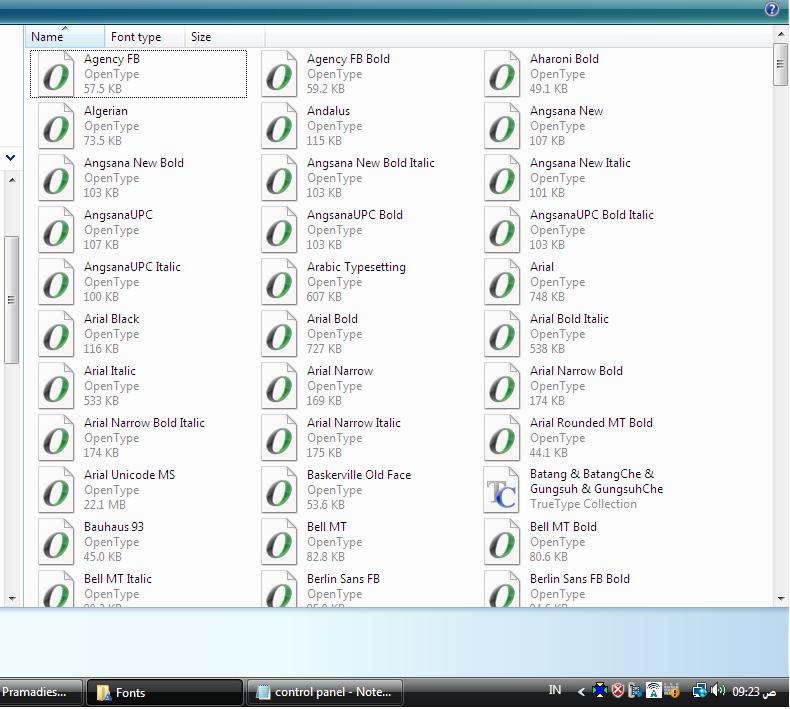
Task: Select the Aharoni Bold font icon
Action: click(502, 74)
